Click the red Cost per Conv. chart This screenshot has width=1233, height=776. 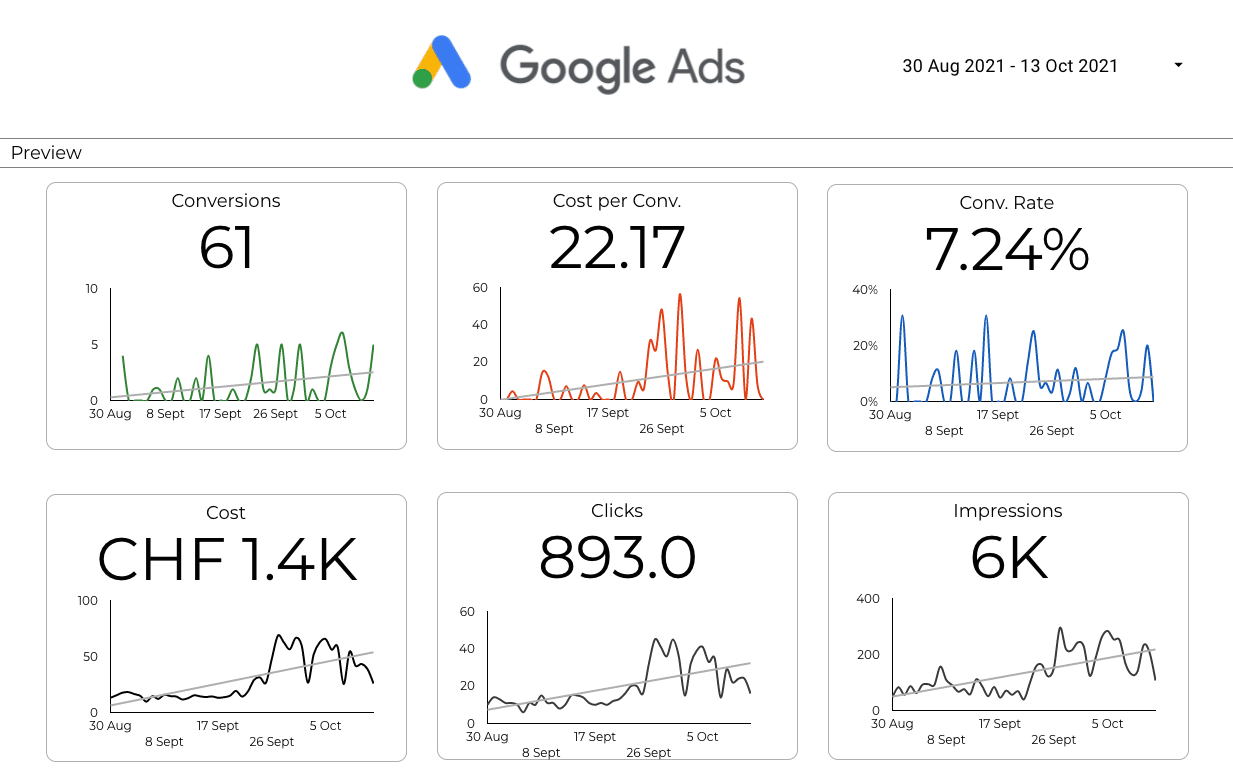pyautogui.click(x=632, y=343)
